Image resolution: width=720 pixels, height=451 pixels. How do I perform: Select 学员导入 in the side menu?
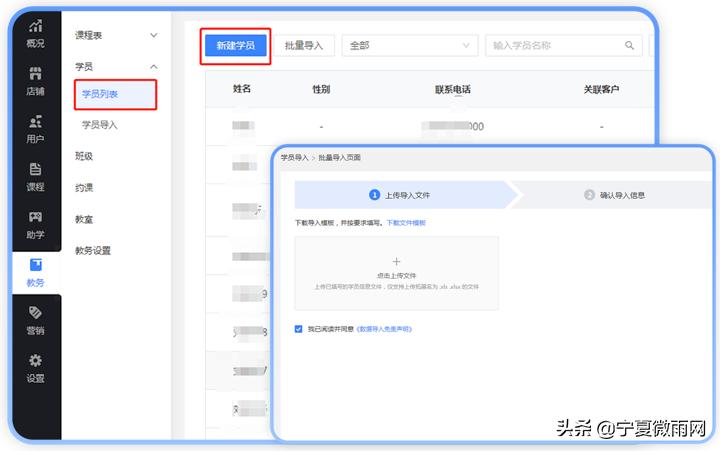tap(100, 125)
